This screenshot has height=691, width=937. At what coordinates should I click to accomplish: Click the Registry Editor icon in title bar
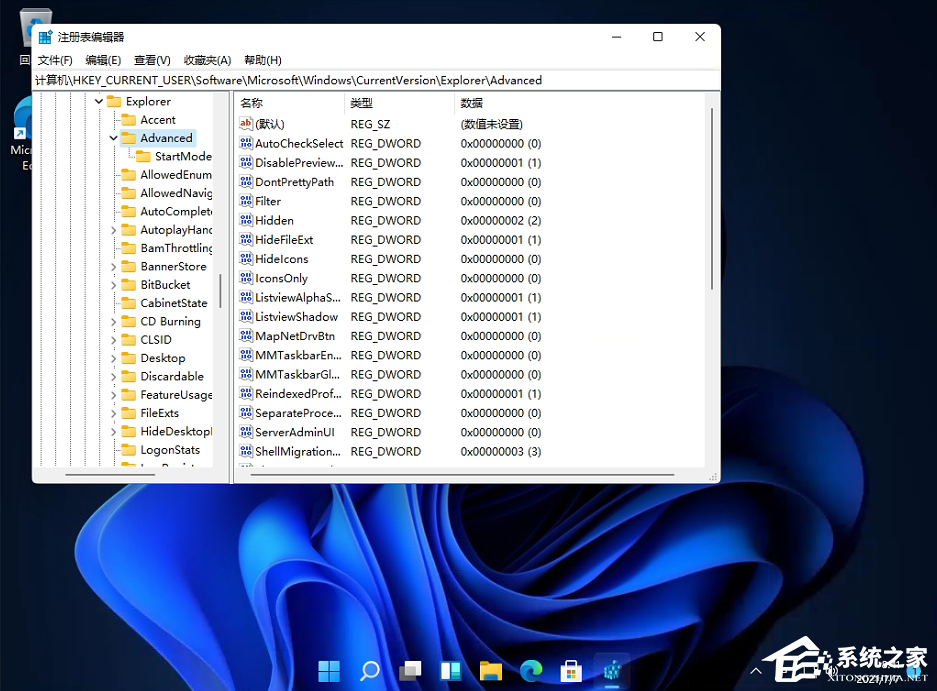point(44,35)
